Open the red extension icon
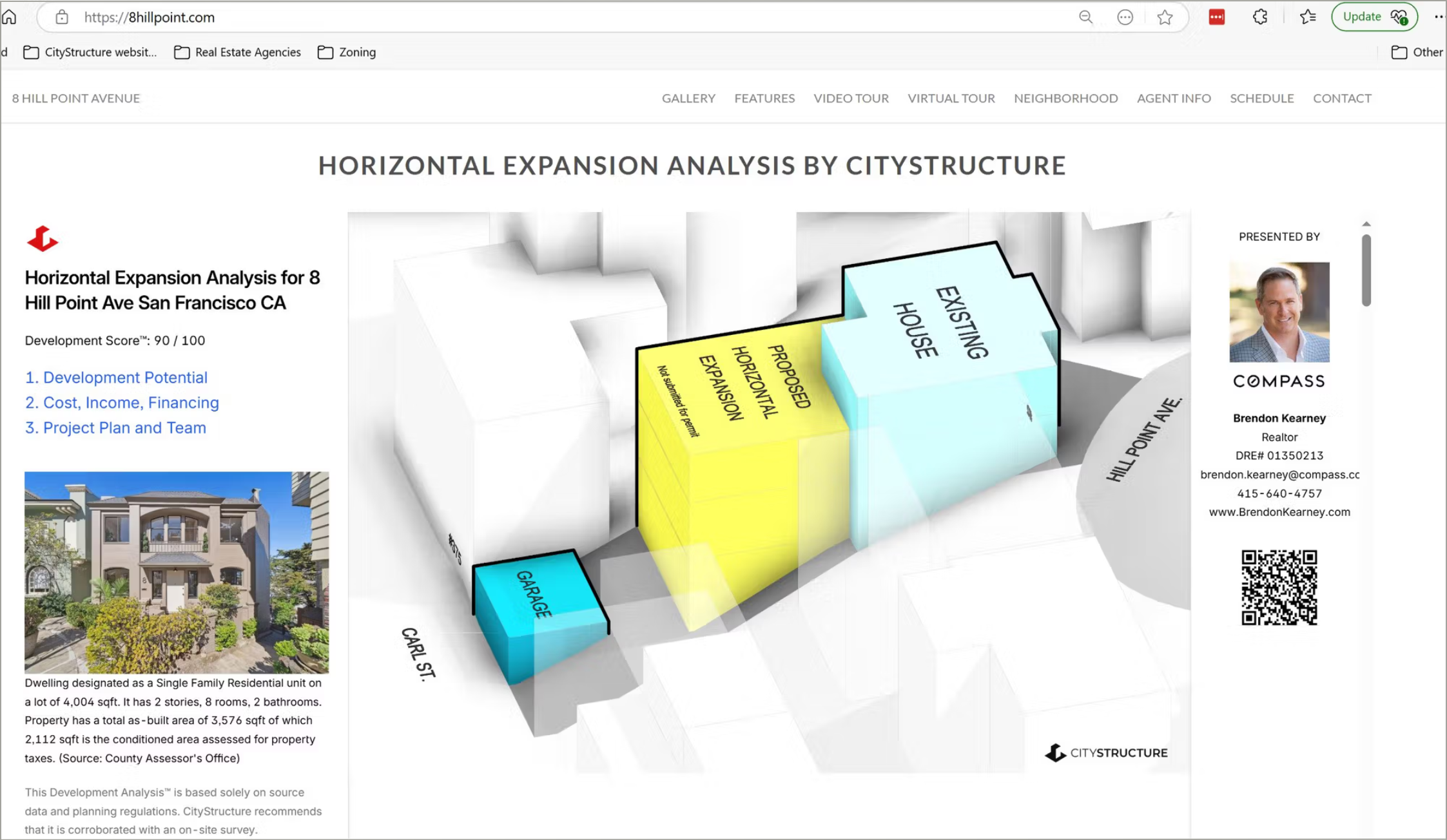 tap(1216, 17)
